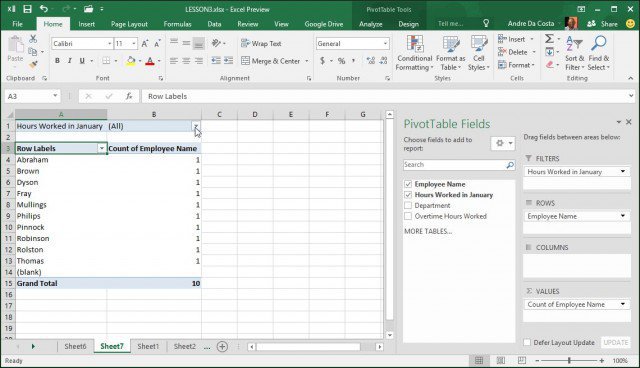Open the PivotTable Analyze tab

(371, 24)
